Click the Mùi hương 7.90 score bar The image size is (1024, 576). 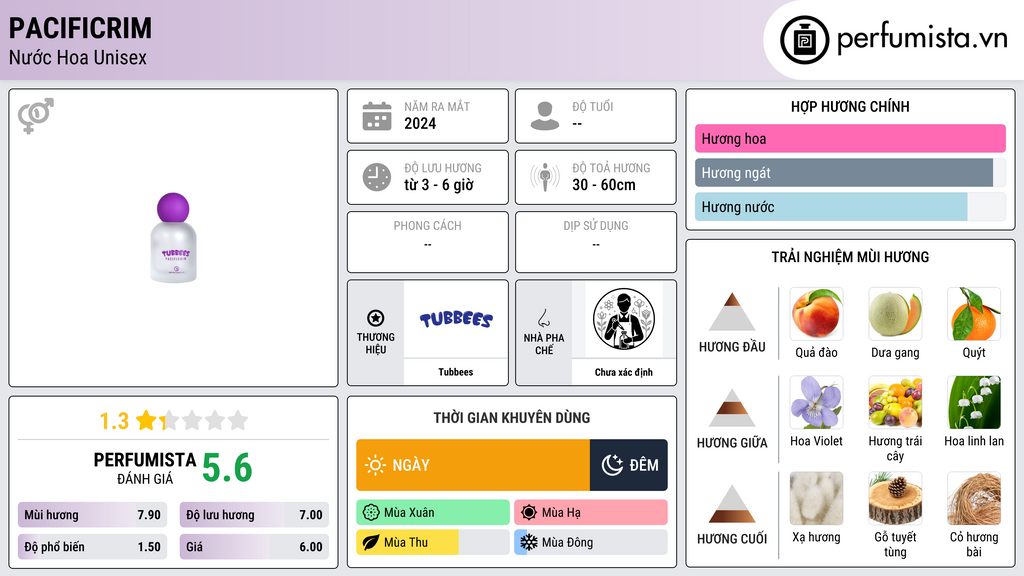(92, 515)
